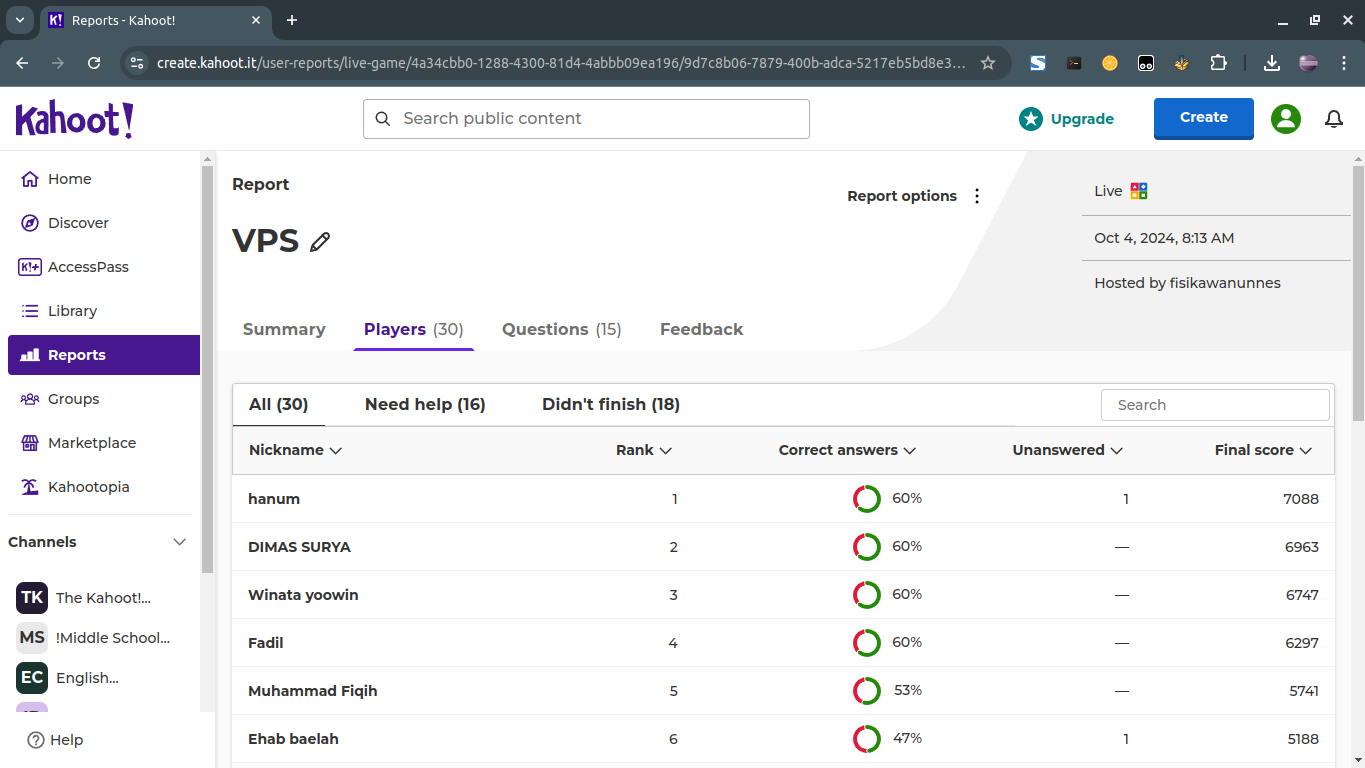Image resolution: width=1365 pixels, height=768 pixels.
Task: Open The Kahoot! channel TK icon
Action: (32, 598)
